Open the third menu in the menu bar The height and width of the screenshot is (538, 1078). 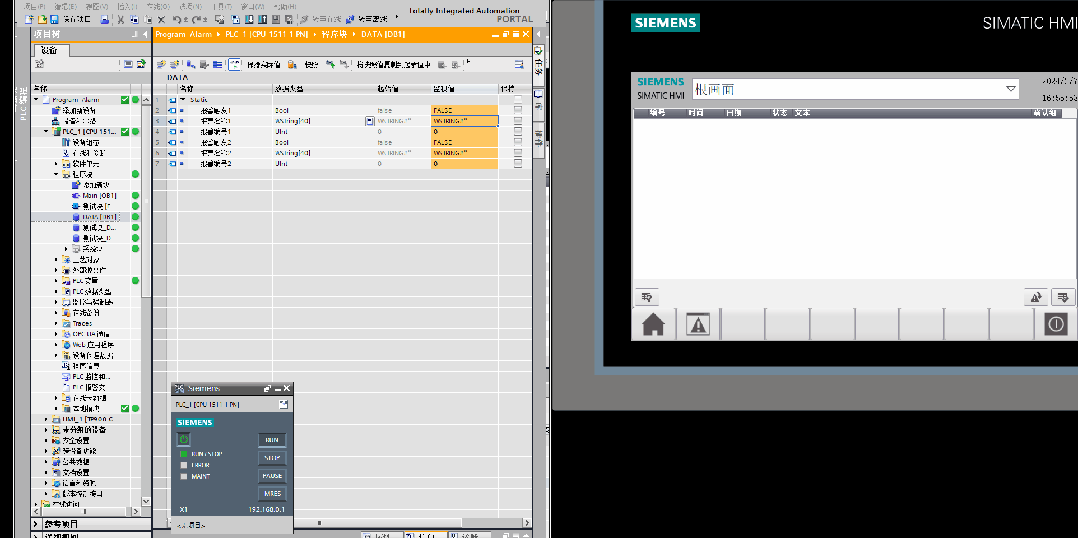[x=96, y=6]
